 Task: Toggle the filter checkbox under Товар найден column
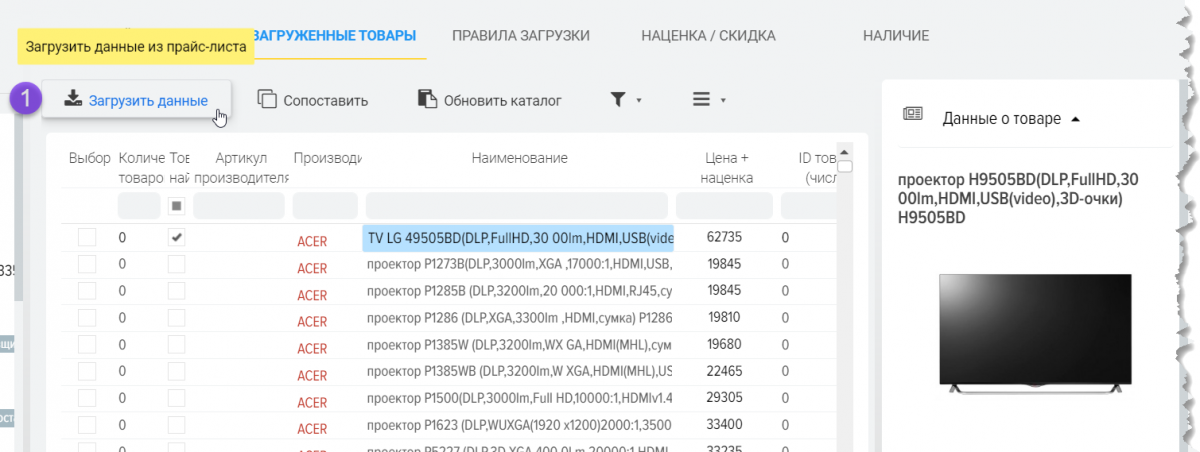click(x=176, y=206)
